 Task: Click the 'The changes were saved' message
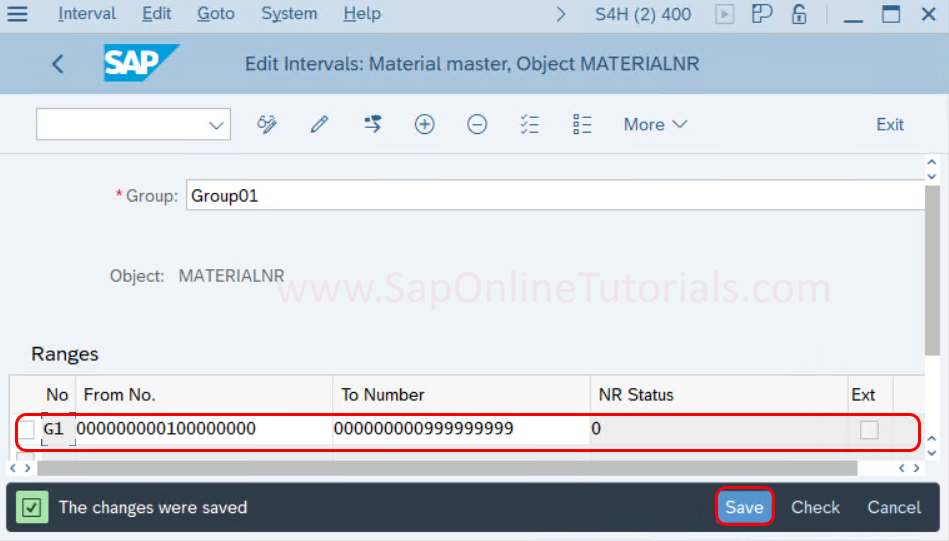[x=153, y=507]
